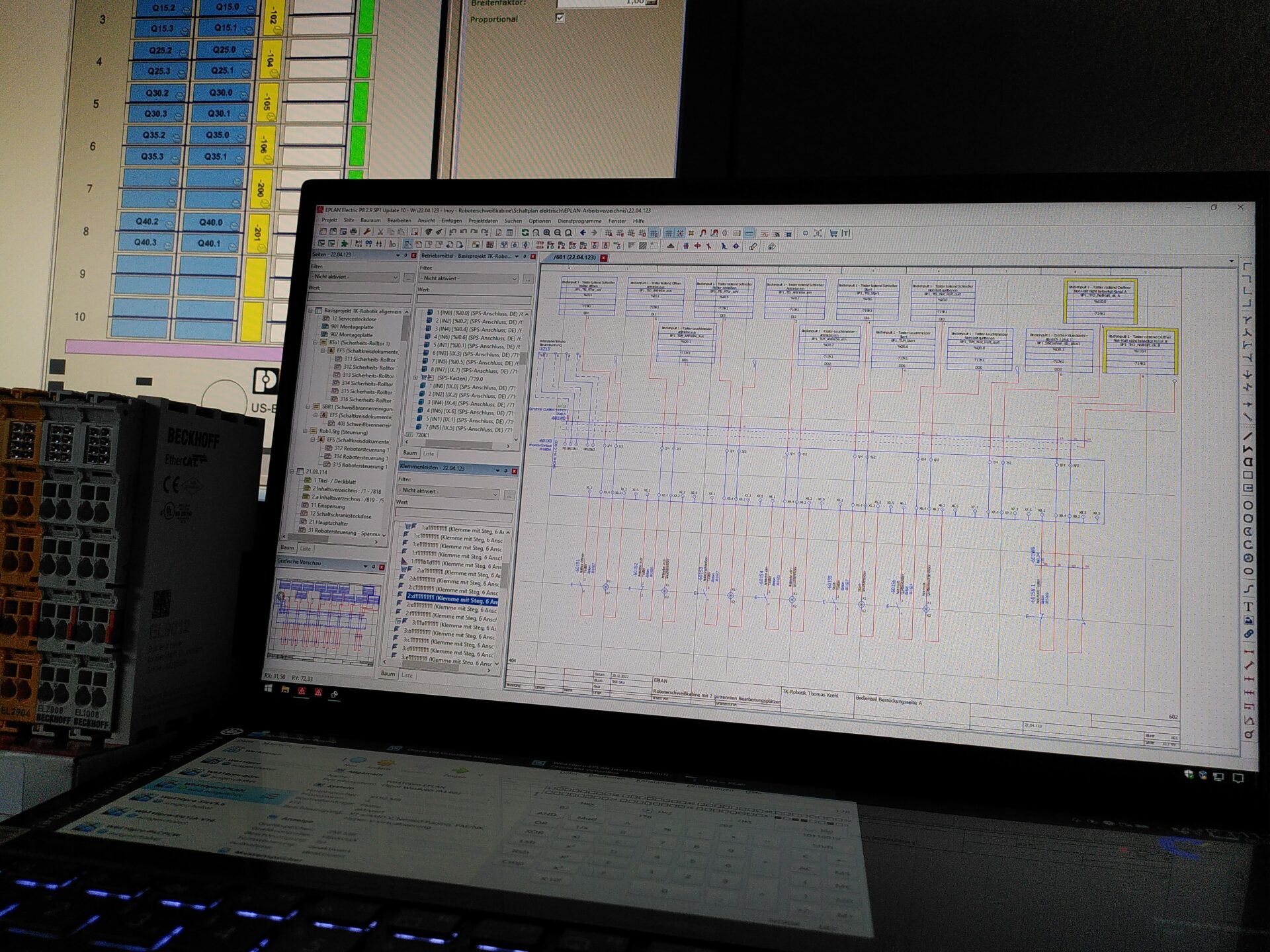This screenshot has width=1270, height=952.
Task: Click the print icon in EPLAN toolbar
Action: coord(354,231)
